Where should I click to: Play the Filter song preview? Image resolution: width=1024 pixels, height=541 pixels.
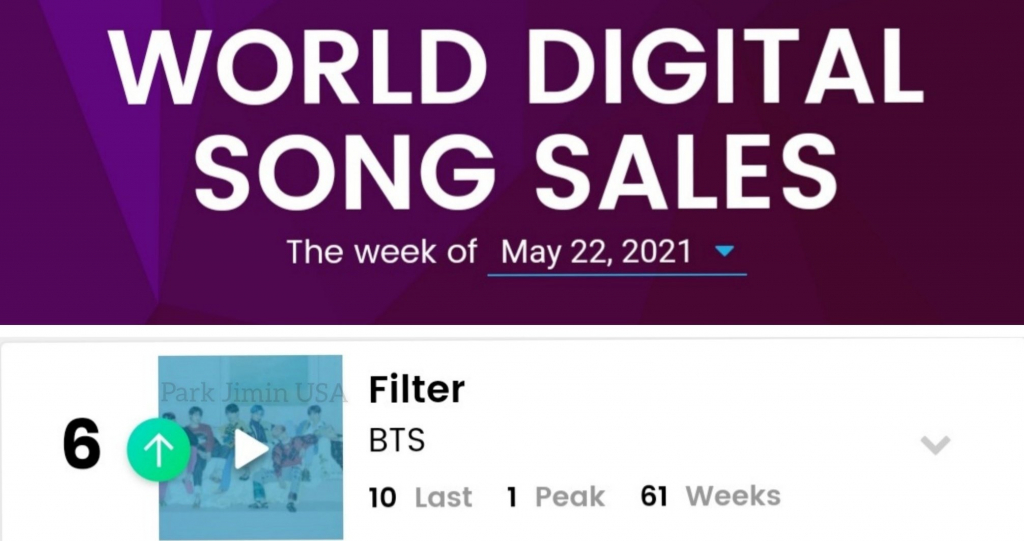pos(251,450)
